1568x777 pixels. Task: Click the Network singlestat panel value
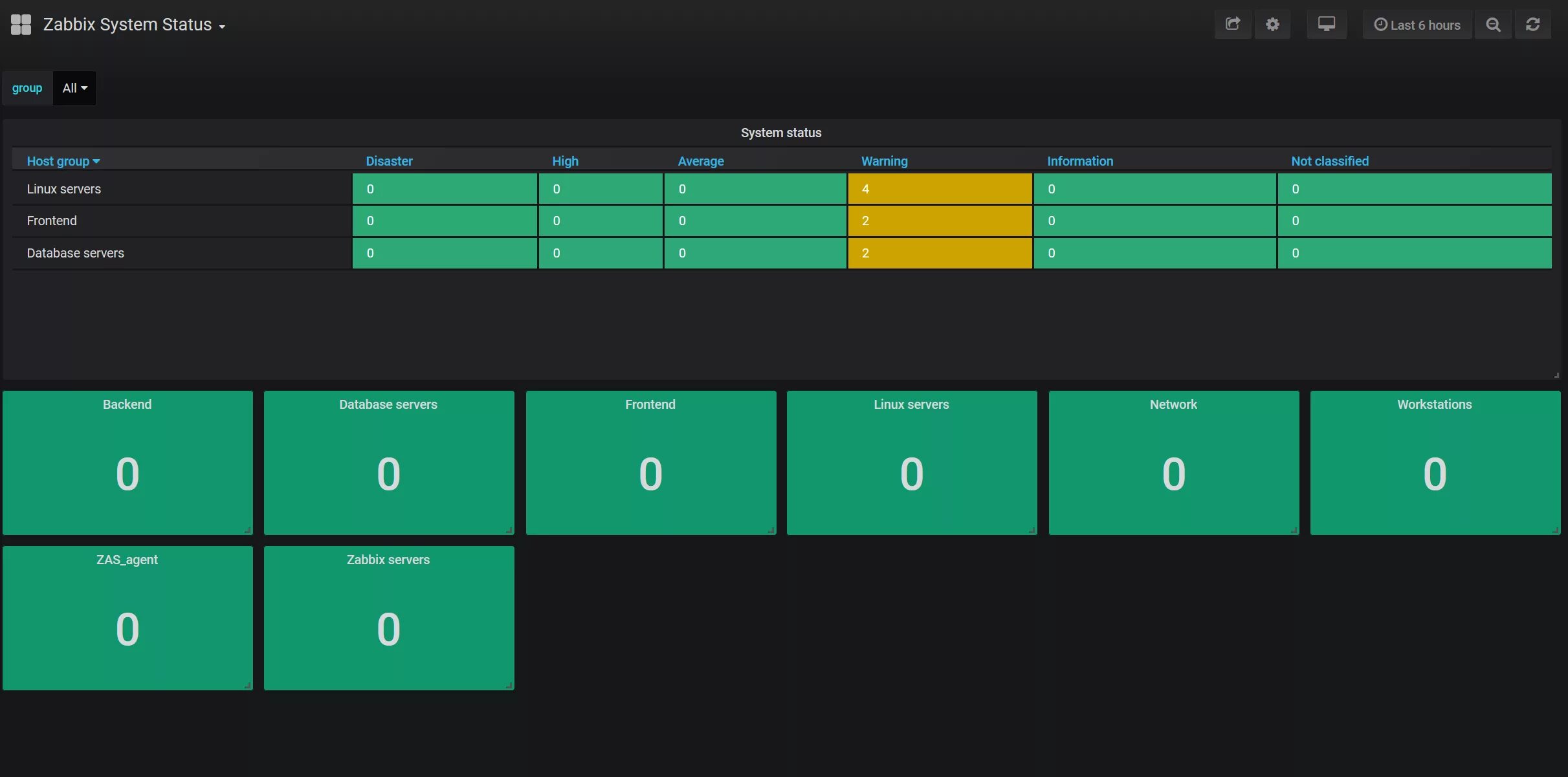coord(1173,474)
